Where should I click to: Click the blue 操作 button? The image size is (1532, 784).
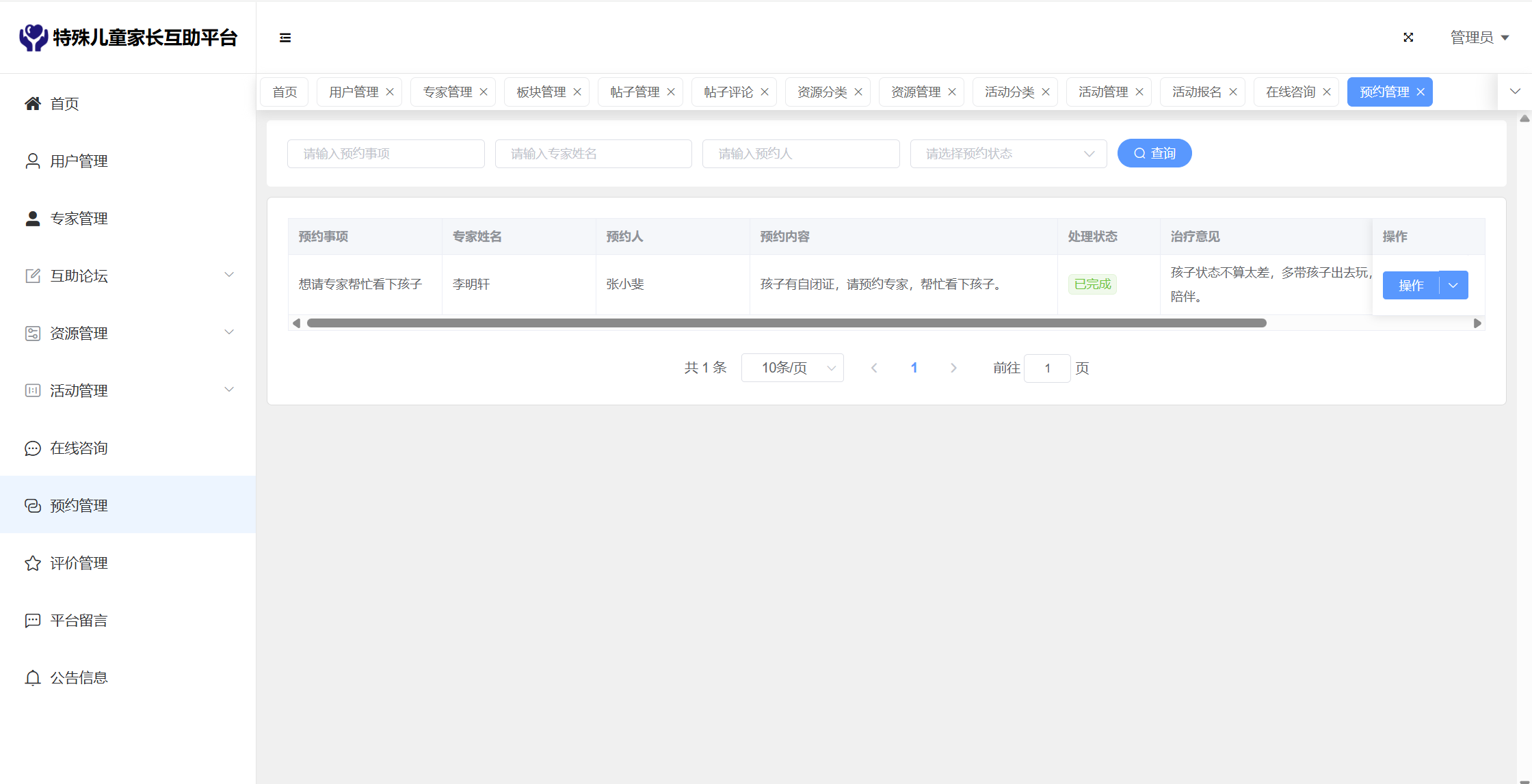[1410, 285]
